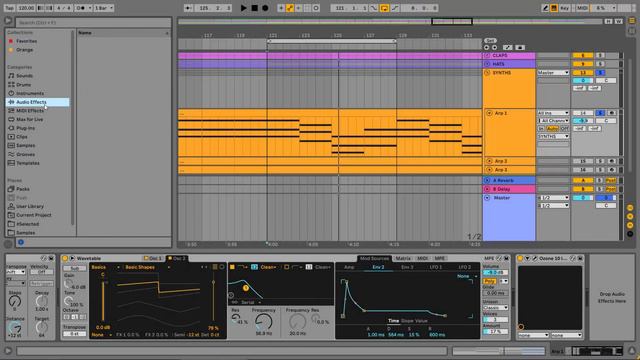Open the Drums category
Viewport: 640px width, 360px height.
24,84
